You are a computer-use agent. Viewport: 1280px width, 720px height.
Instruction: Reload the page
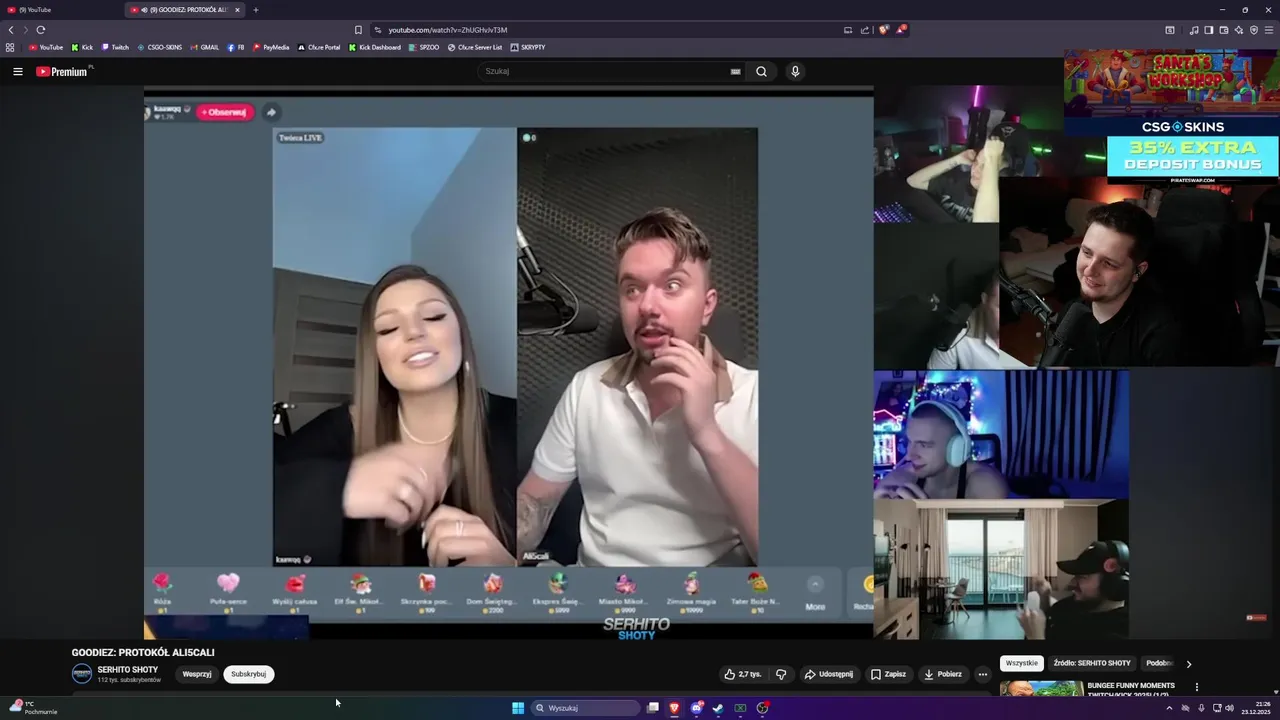pos(40,30)
